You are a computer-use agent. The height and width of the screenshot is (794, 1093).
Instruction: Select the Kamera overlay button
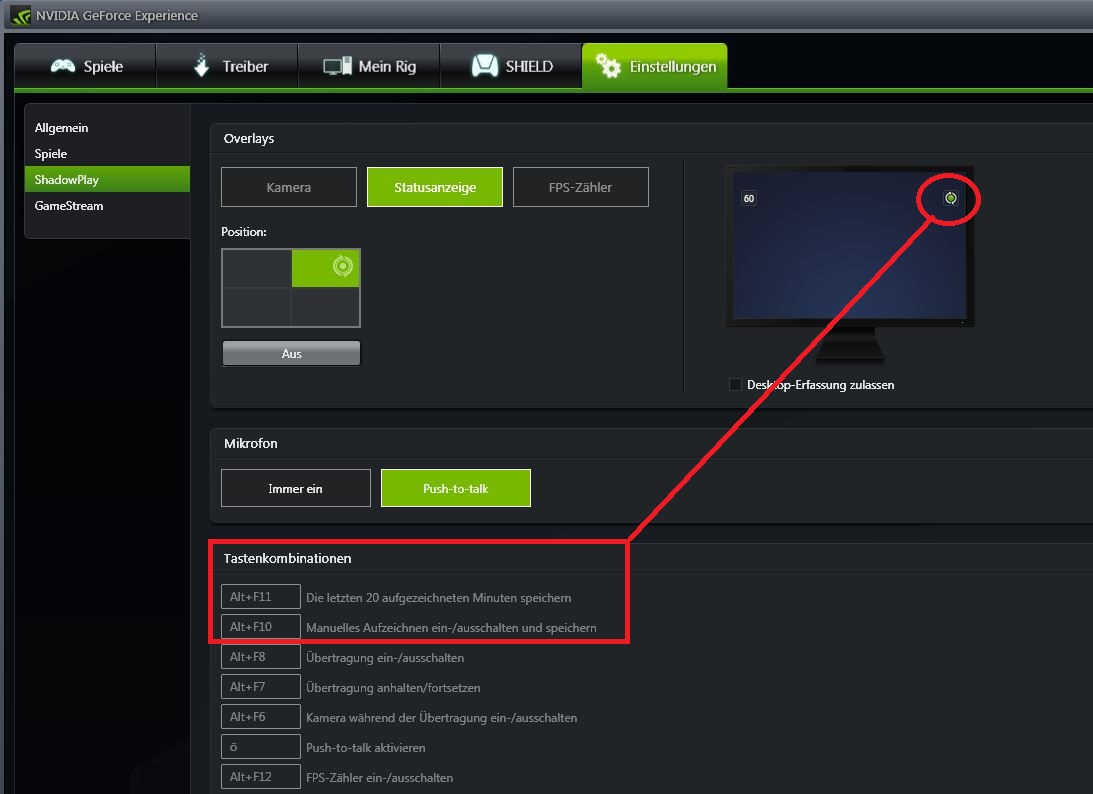click(x=289, y=187)
